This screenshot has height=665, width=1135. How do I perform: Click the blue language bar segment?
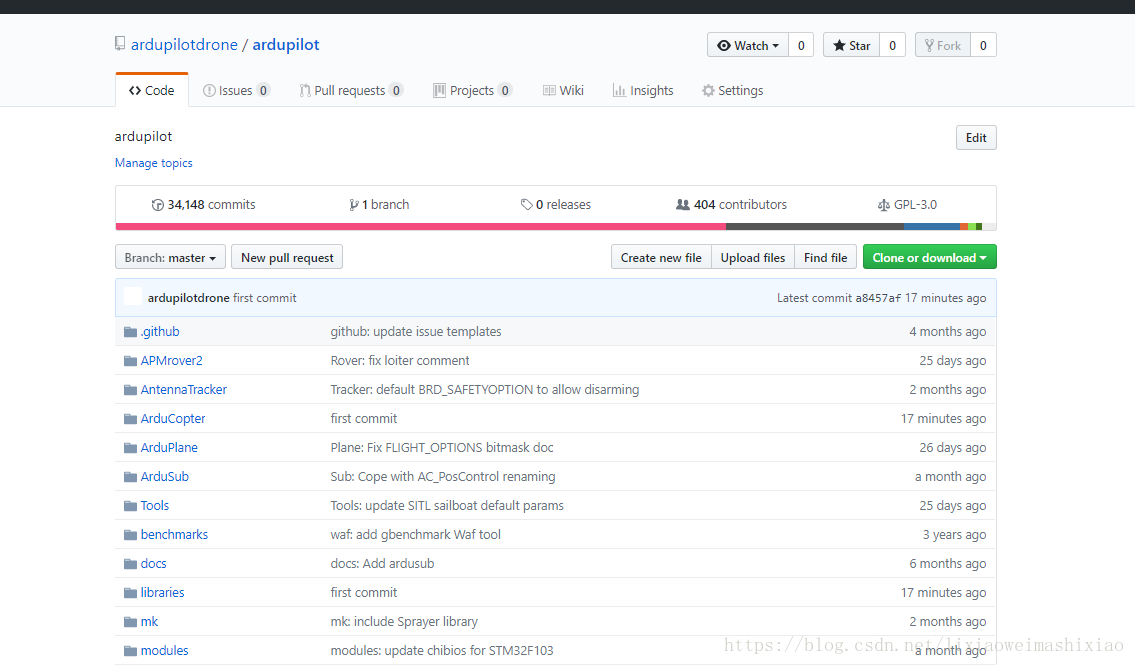(932, 226)
